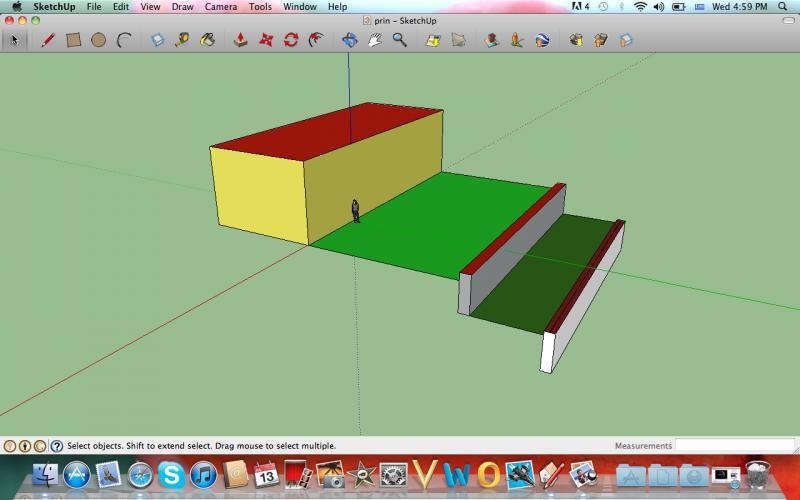The image size is (800, 500).
Task: Click the Share Model icon
Action: coord(601,40)
